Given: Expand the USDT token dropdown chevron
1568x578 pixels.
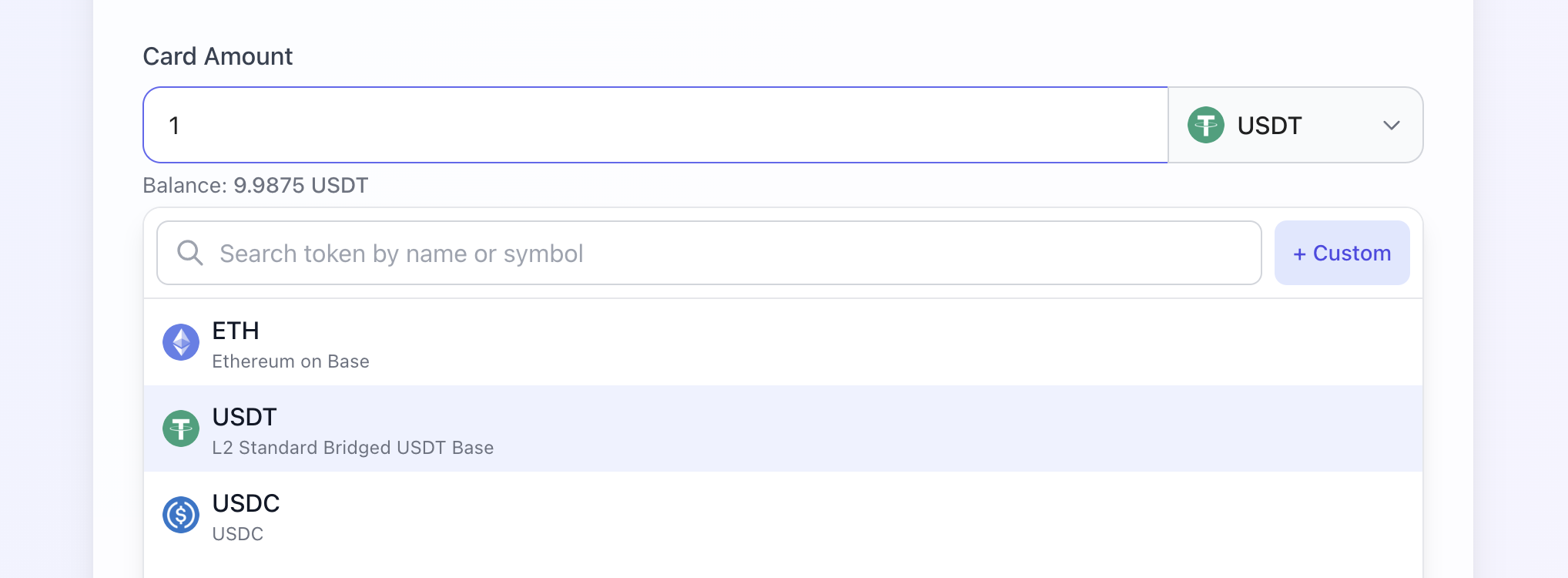Looking at the screenshot, I should pyautogui.click(x=1391, y=125).
